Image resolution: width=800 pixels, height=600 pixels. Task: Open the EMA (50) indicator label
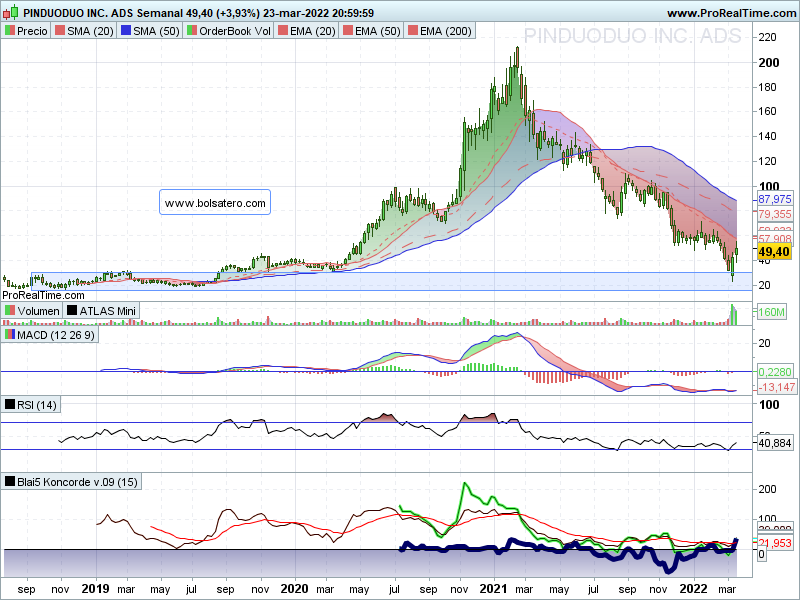(x=378, y=31)
